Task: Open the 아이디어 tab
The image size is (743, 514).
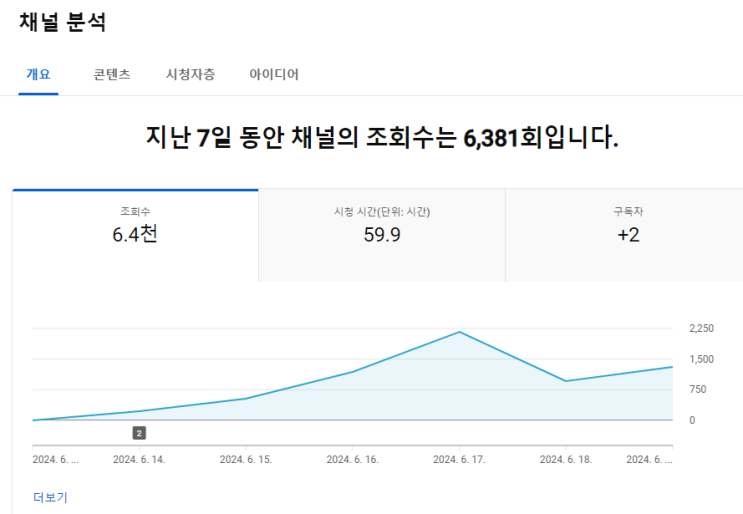Action: [274, 74]
